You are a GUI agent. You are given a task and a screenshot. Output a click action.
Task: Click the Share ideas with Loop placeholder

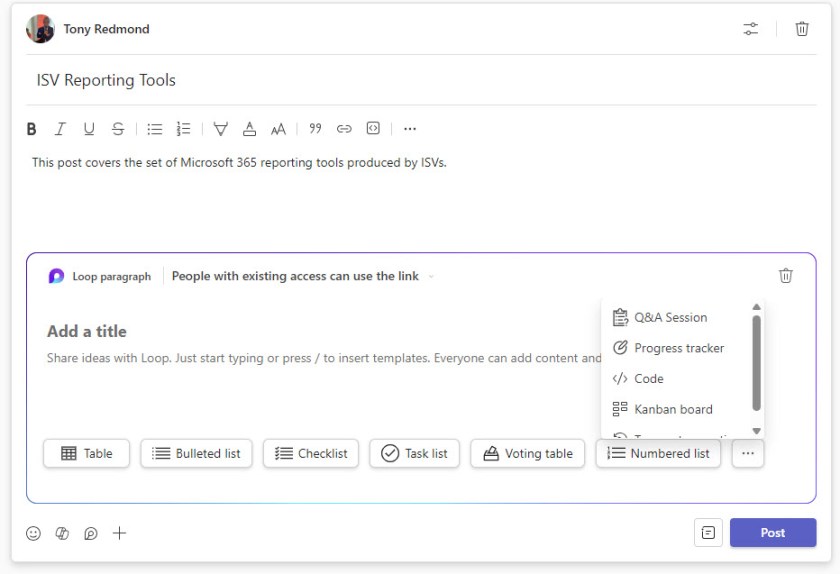click(x=324, y=358)
